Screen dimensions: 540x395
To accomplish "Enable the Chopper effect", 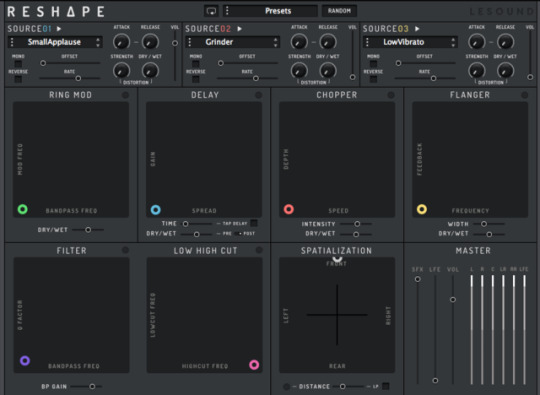I will (x=391, y=95).
